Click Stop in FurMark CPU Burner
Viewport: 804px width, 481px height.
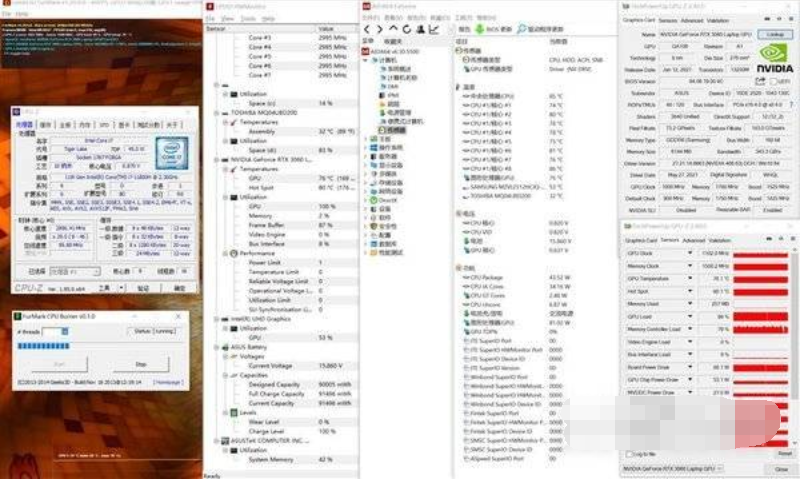pyautogui.click(x=141, y=364)
